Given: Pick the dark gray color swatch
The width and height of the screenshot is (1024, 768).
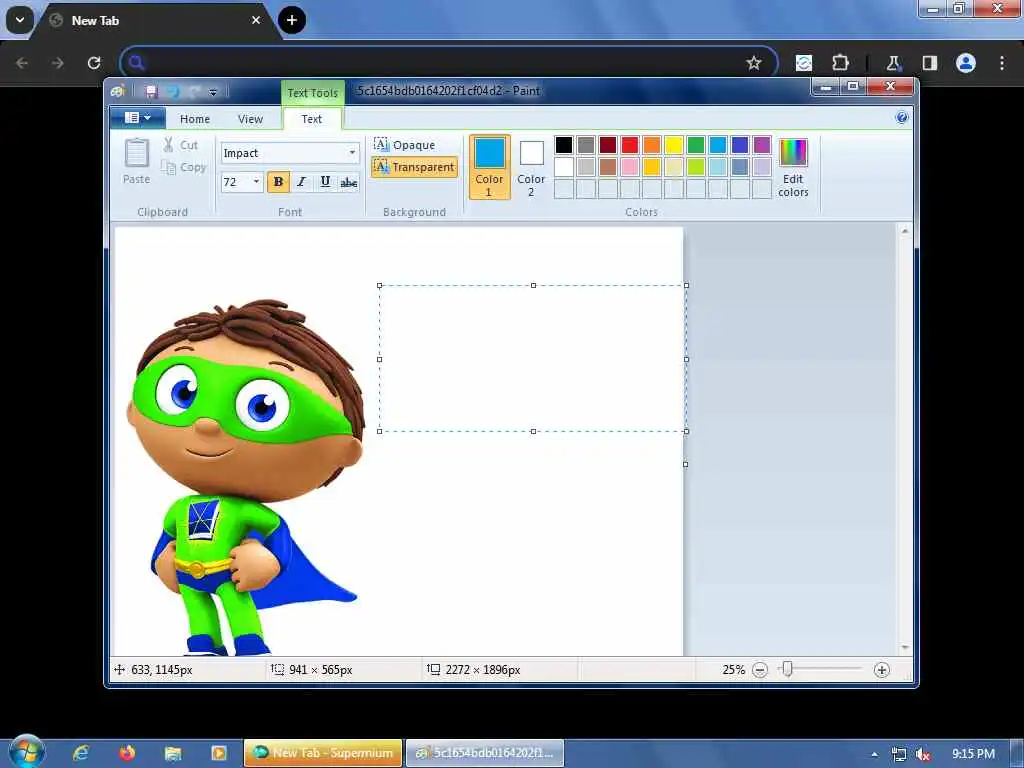Looking at the screenshot, I should 586,144.
